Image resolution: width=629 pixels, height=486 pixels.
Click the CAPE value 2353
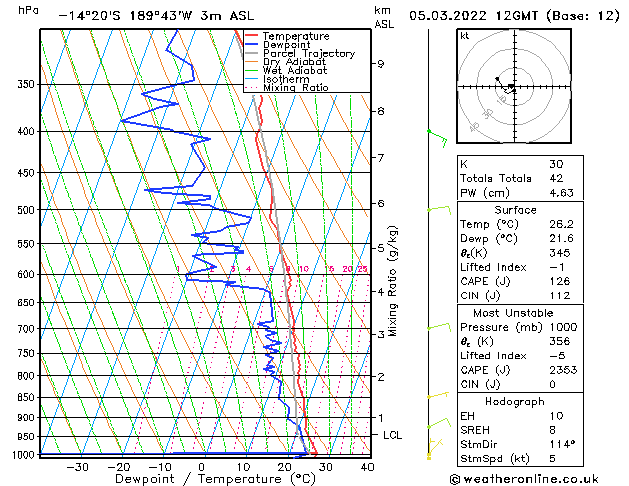[x=561, y=369]
